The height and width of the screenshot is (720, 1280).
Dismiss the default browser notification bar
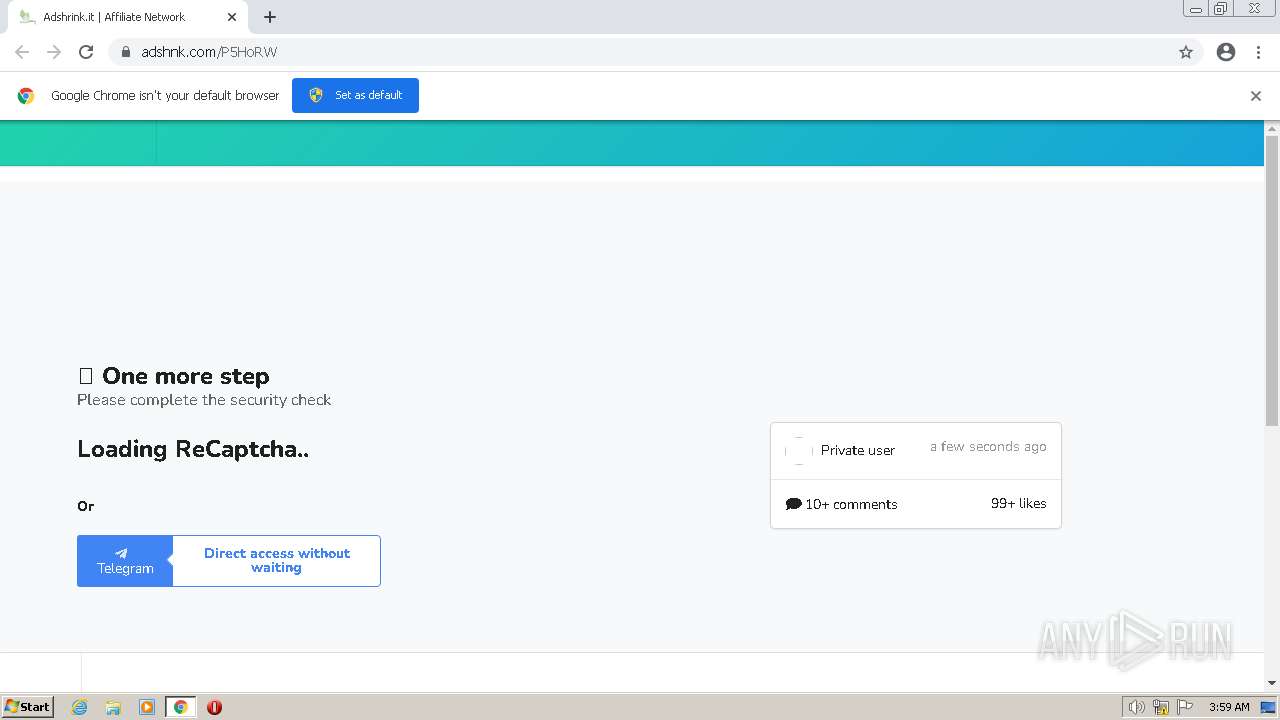pyautogui.click(x=1256, y=96)
